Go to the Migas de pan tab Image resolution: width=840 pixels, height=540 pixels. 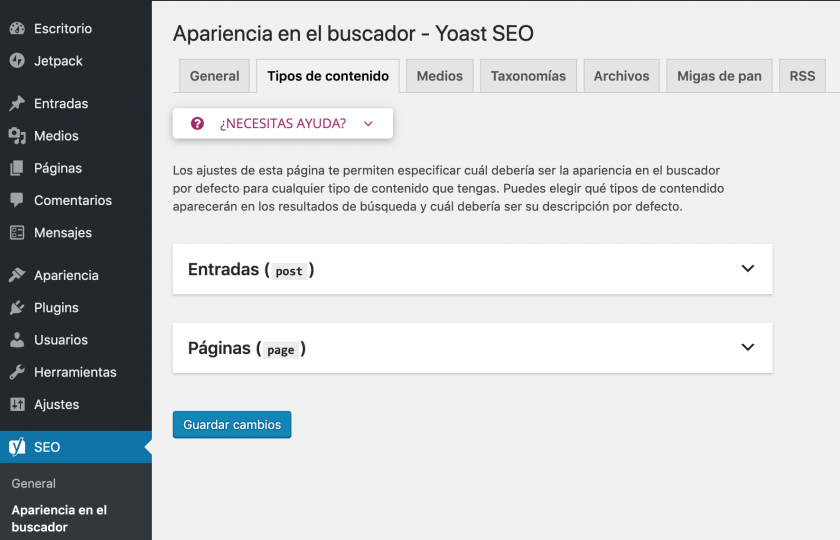(719, 76)
